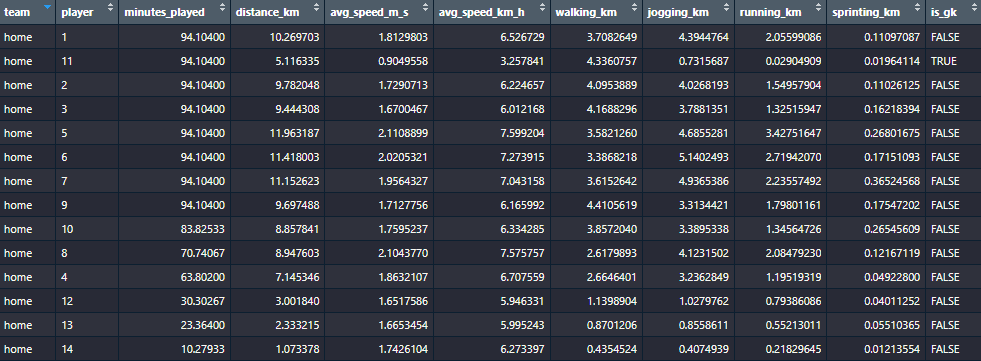Click the avg_speed_km_h sort arrows
The image size is (981, 361).
[542, 8]
